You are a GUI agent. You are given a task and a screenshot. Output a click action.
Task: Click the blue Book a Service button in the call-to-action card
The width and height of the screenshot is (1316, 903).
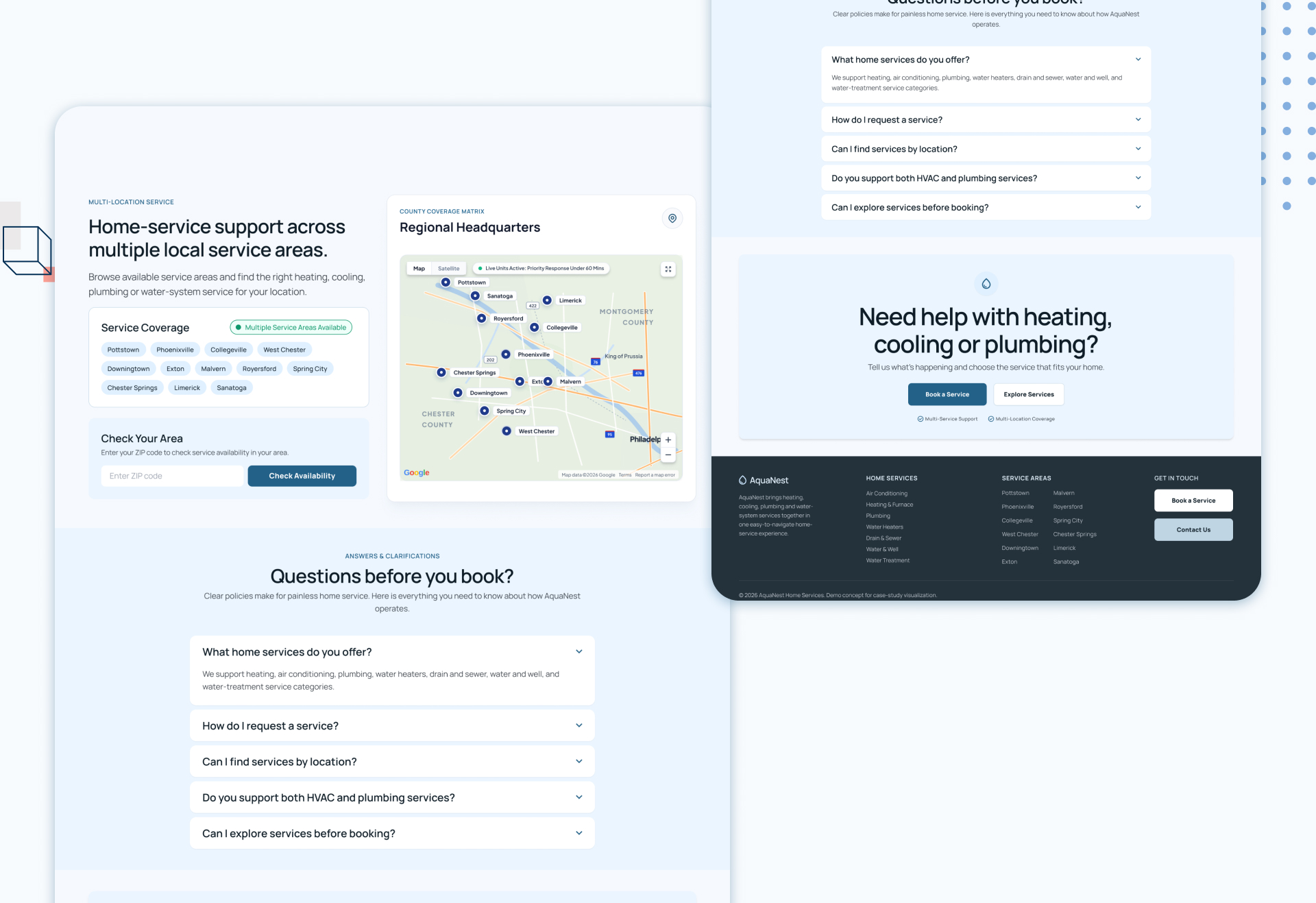point(947,394)
